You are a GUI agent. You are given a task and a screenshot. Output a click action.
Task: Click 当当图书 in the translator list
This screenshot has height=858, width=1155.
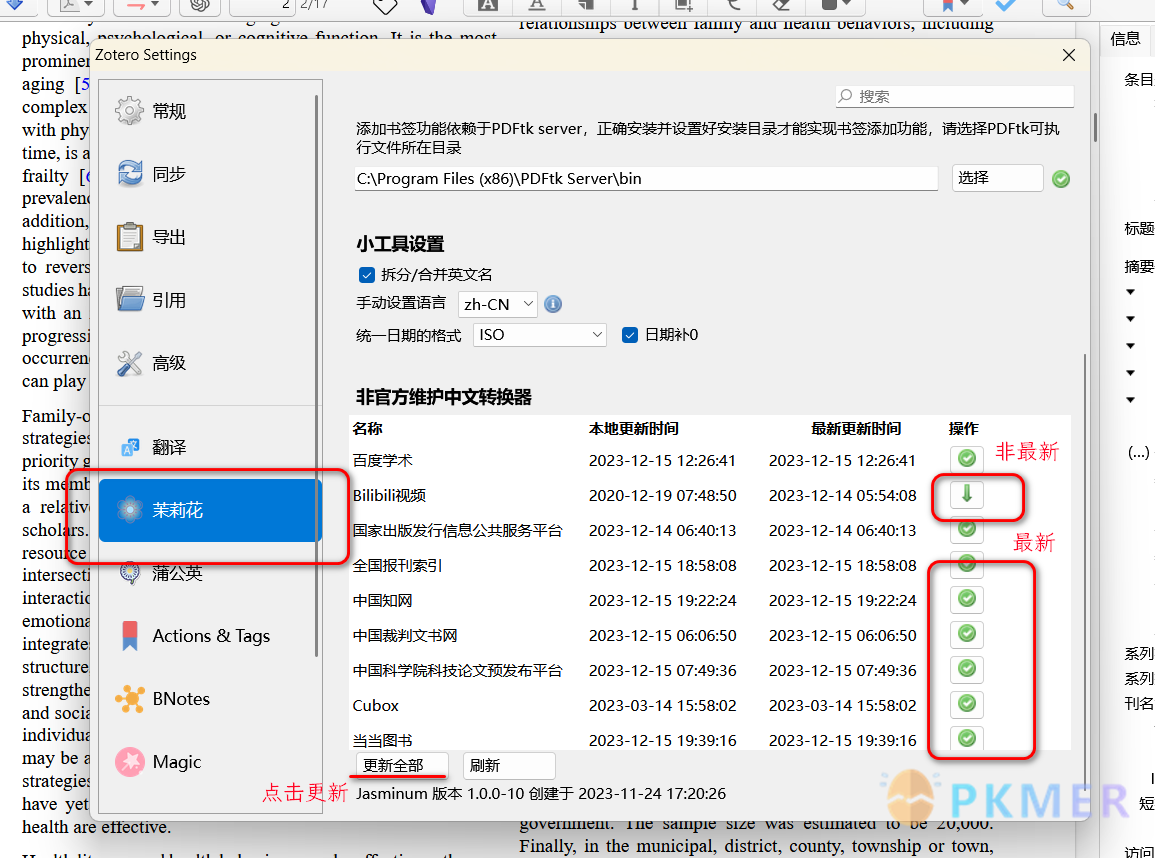(382, 741)
